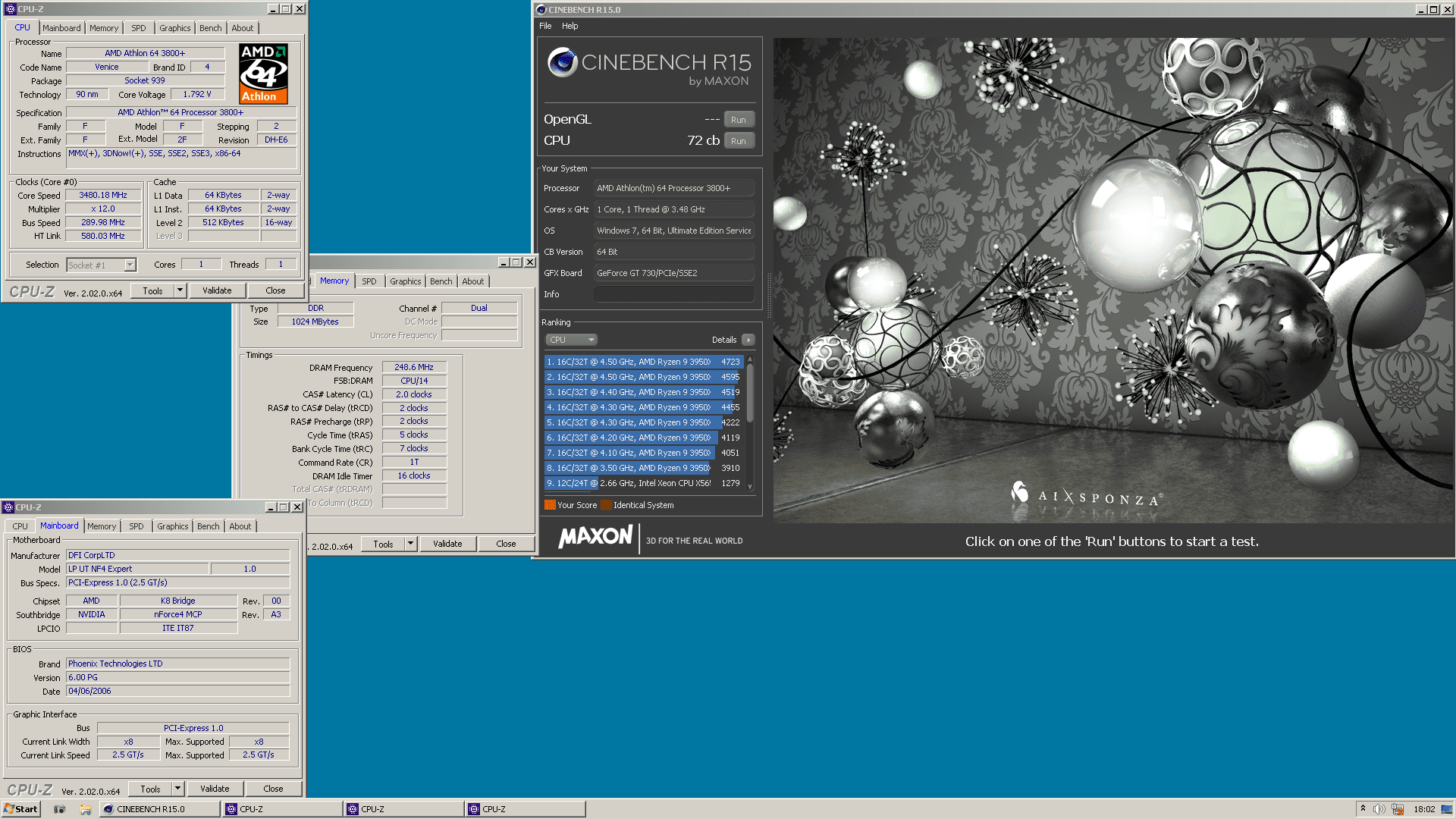1456x819 pixels.
Task: Switch to the CINEBENCH R15.0 taskbar button
Action: tap(160, 809)
